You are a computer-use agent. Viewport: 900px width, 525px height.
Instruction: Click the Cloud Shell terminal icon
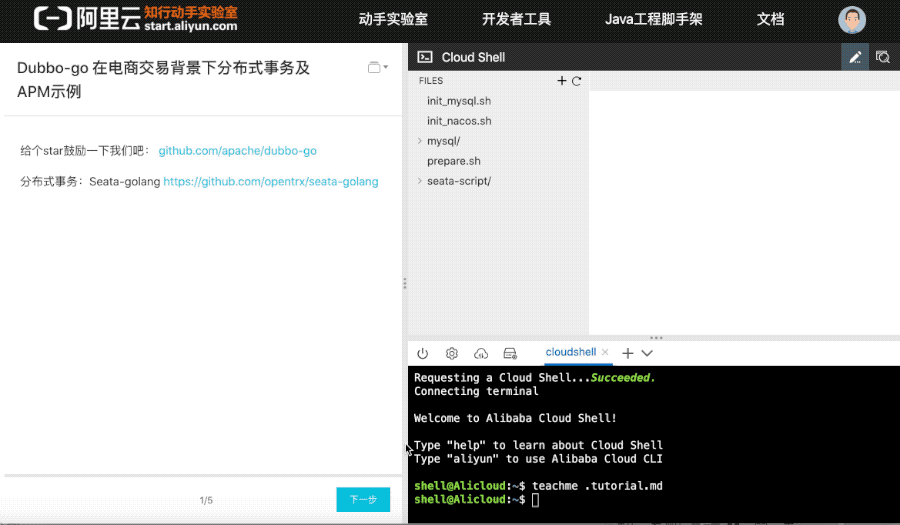point(425,57)
